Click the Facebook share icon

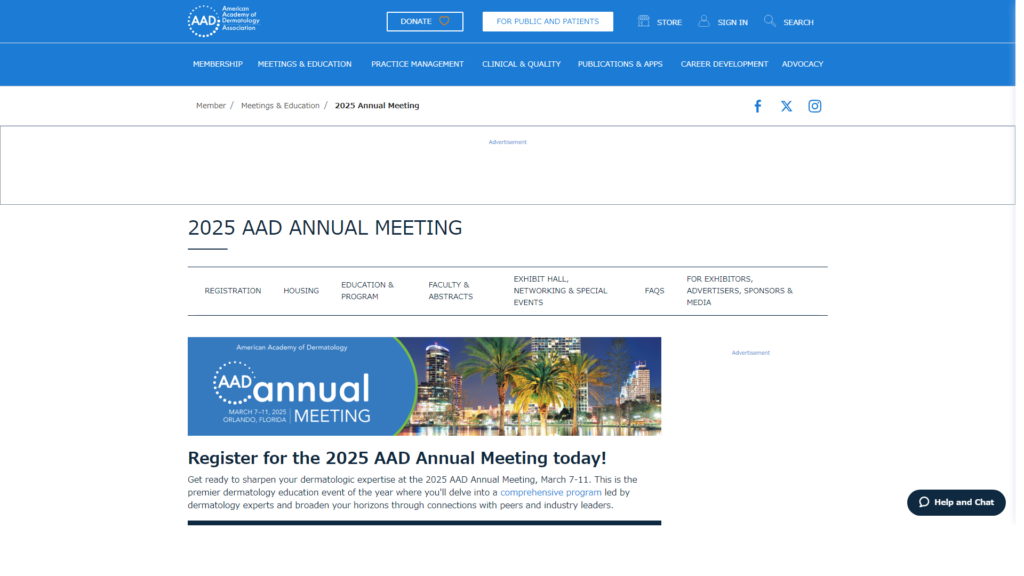(758, 105)
